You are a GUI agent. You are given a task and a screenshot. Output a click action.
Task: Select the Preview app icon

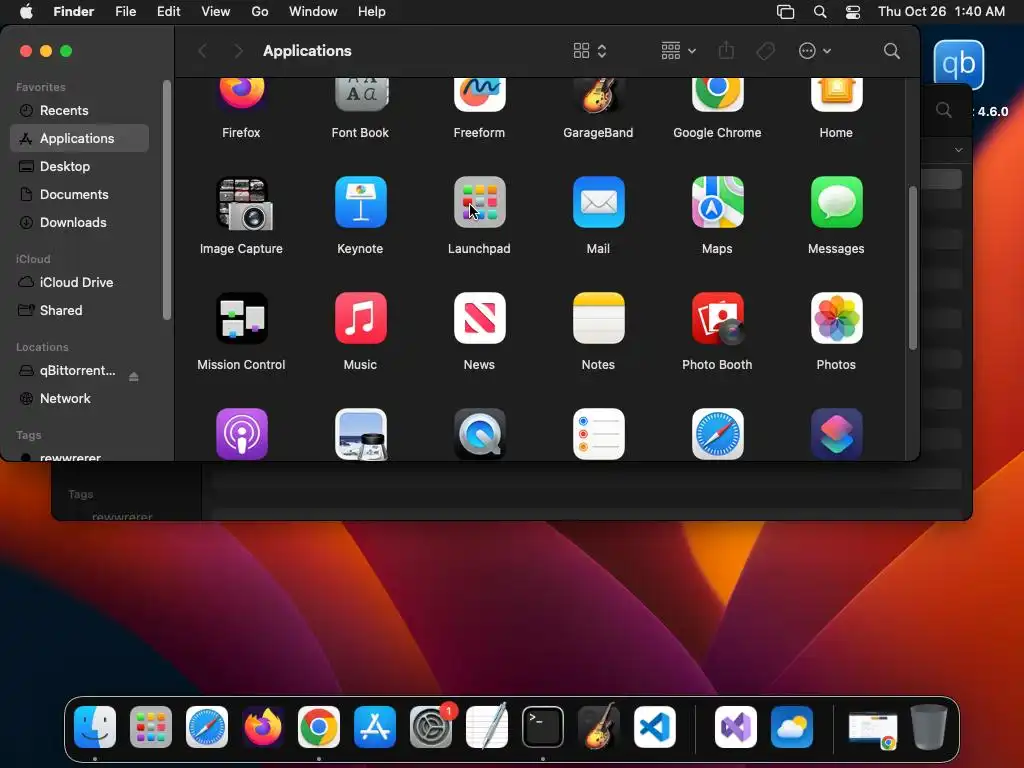pos(360,434)
